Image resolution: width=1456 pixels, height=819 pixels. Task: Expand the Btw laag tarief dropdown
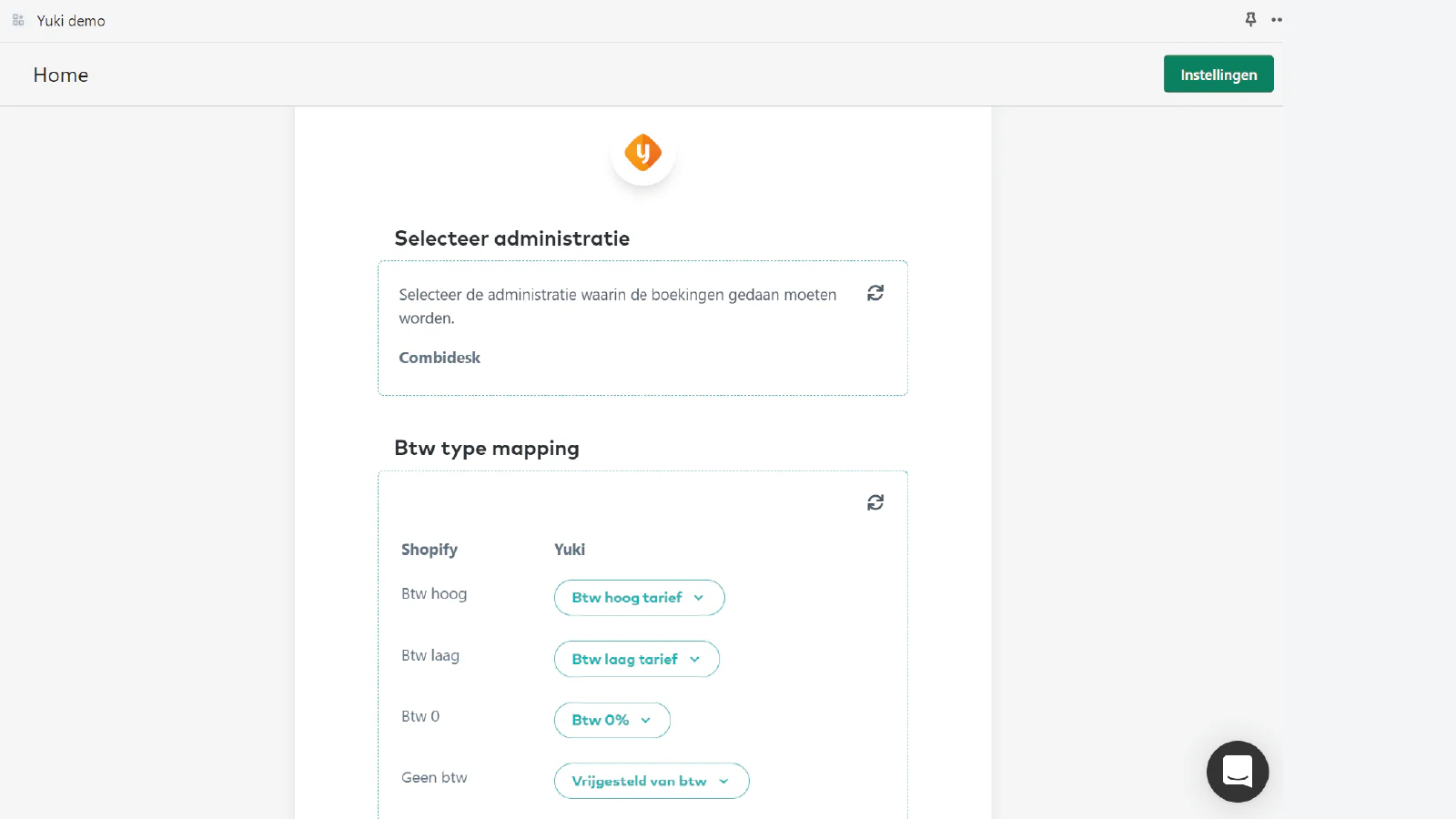[x=637, y=659]
